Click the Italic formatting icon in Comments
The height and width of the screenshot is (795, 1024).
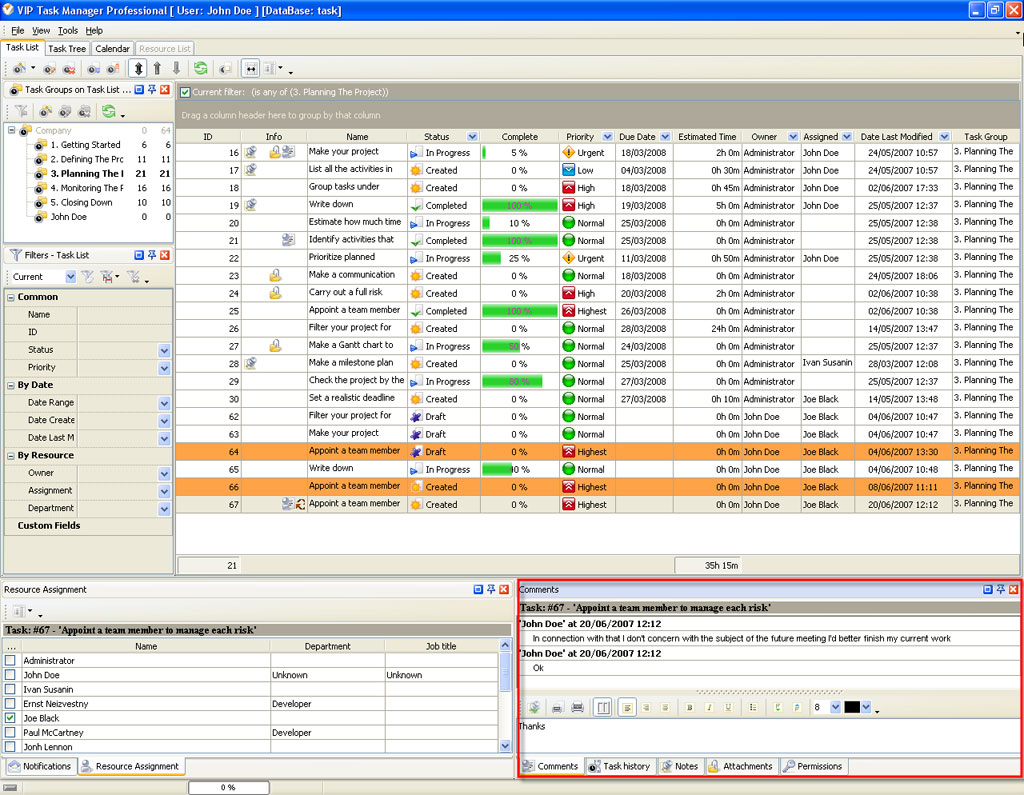click(709, 707)
